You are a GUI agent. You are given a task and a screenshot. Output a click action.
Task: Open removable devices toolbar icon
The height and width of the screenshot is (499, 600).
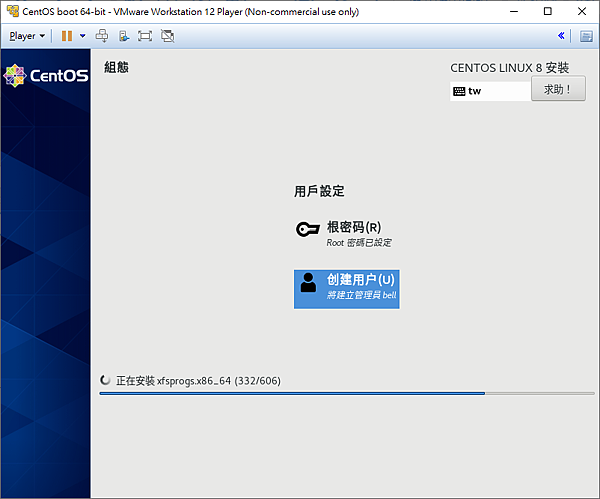tap(124, 36)
